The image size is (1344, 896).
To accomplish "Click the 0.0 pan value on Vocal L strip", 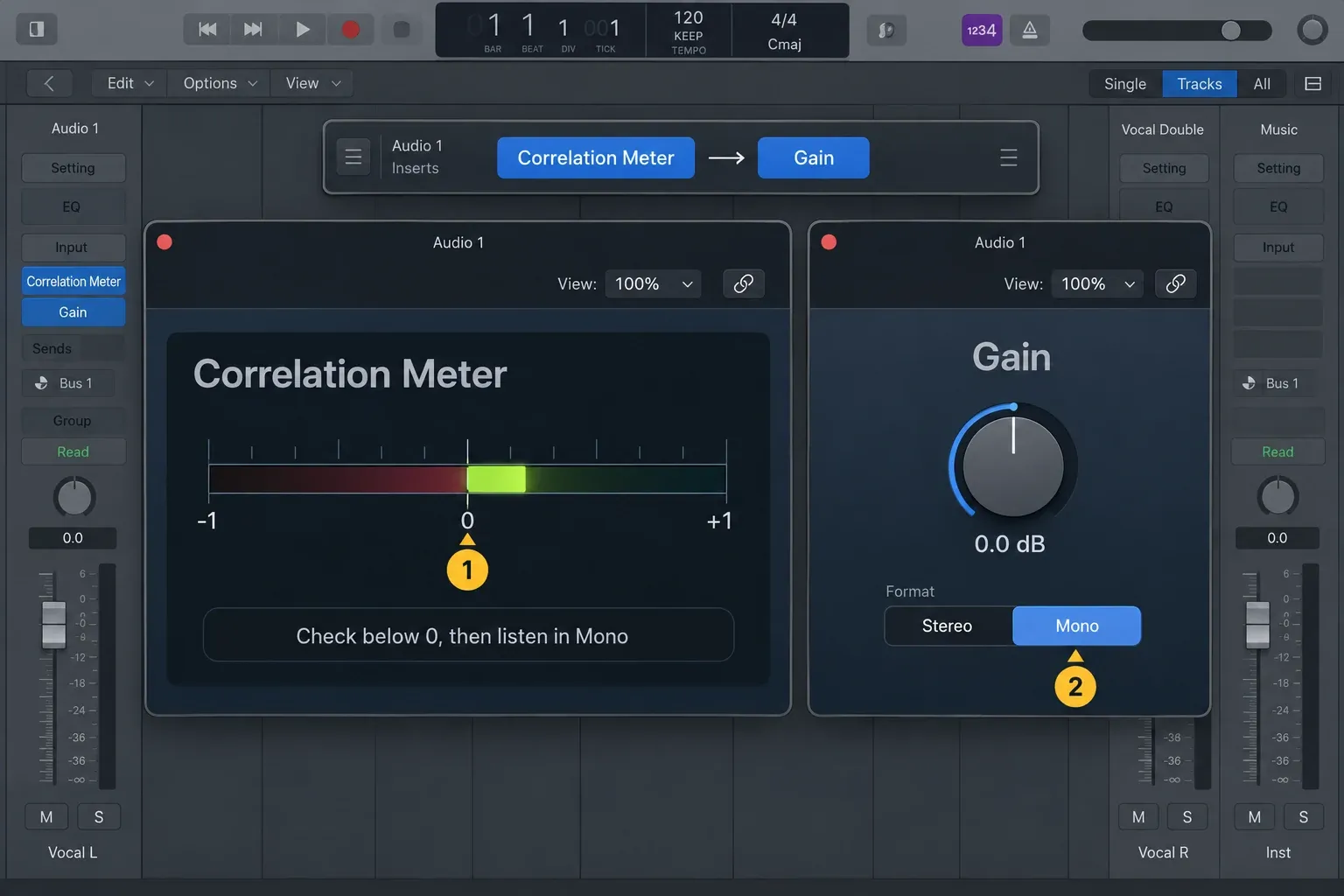I will [73, 538].
